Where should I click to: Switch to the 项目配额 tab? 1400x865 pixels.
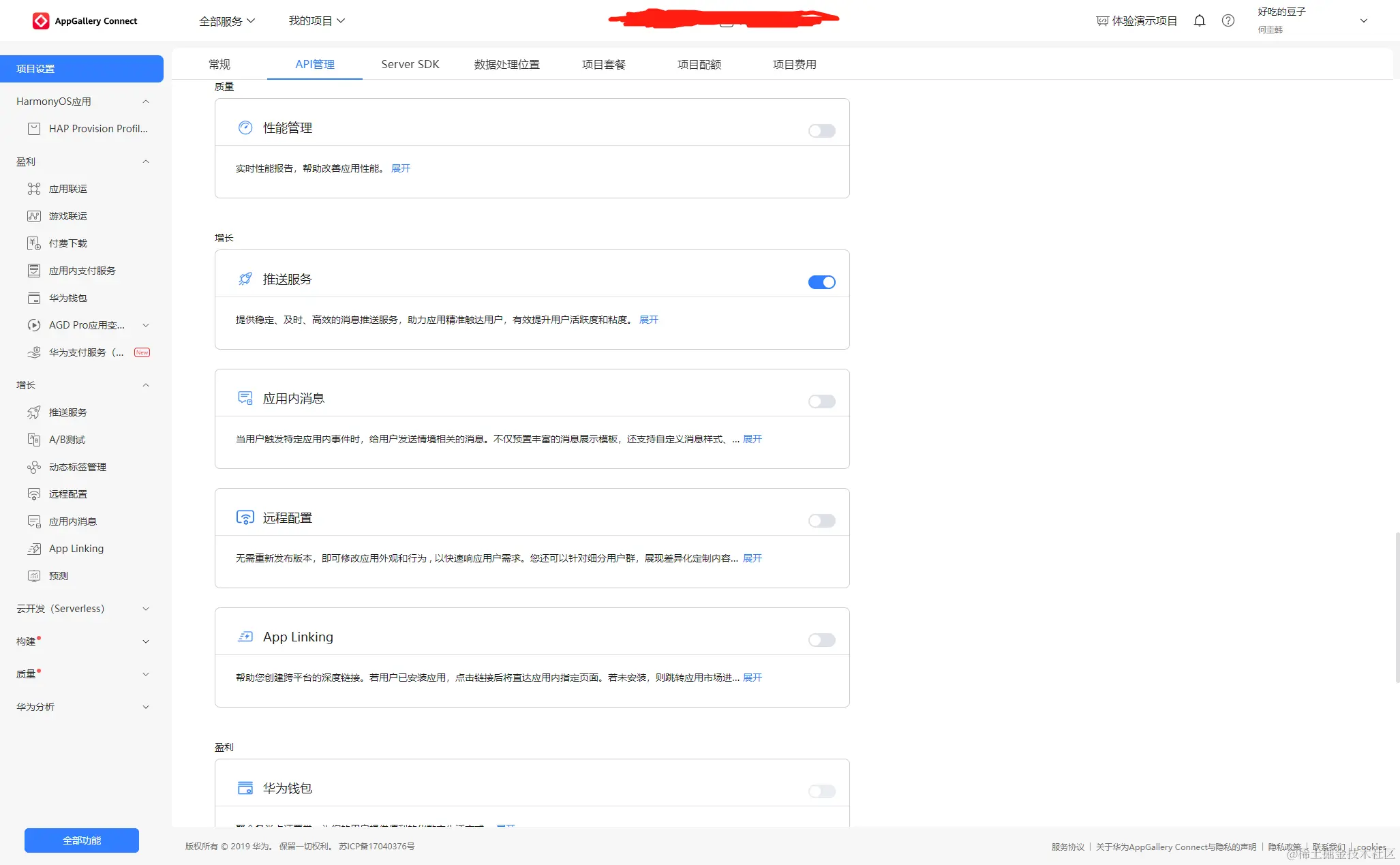pos(699,64)
